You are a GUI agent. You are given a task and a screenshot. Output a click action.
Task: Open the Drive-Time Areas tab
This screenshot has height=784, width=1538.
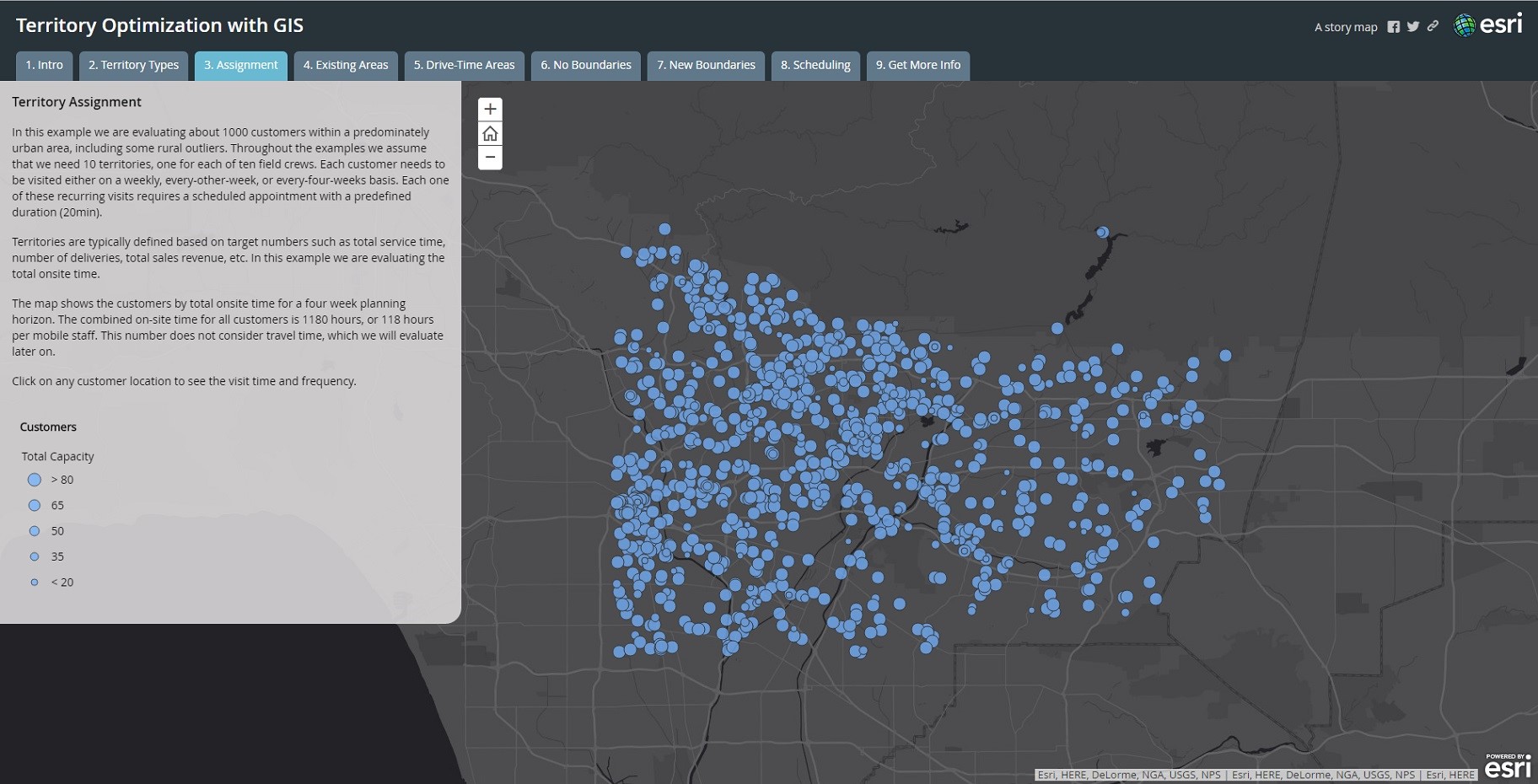[x=464, y=66]
